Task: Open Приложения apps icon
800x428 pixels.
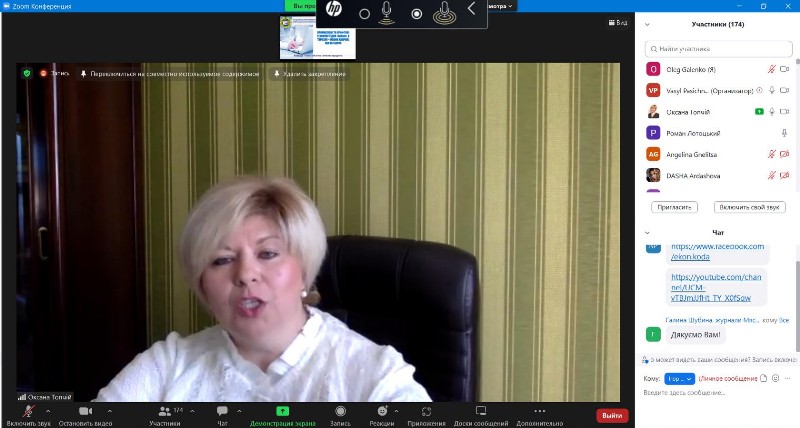Action: [x=427, y=411]
